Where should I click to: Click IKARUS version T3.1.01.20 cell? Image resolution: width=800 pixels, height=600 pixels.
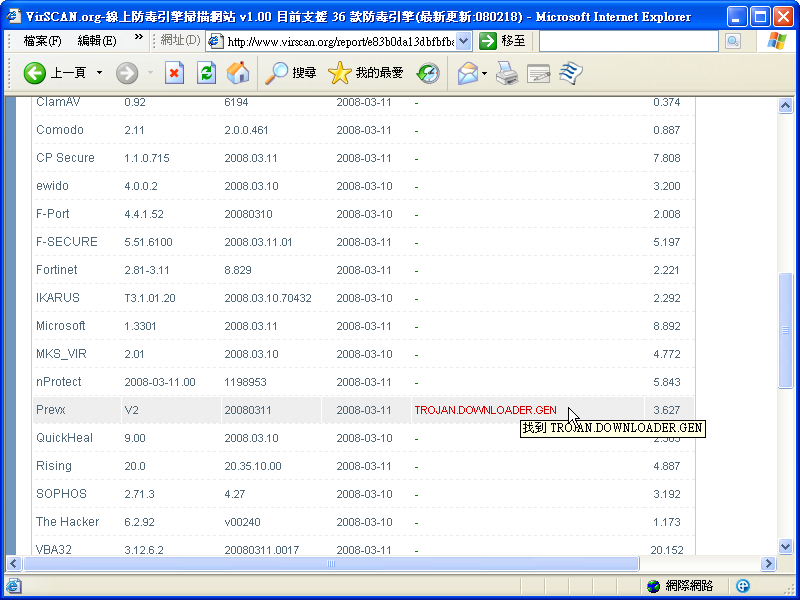[x=149, y=298]
